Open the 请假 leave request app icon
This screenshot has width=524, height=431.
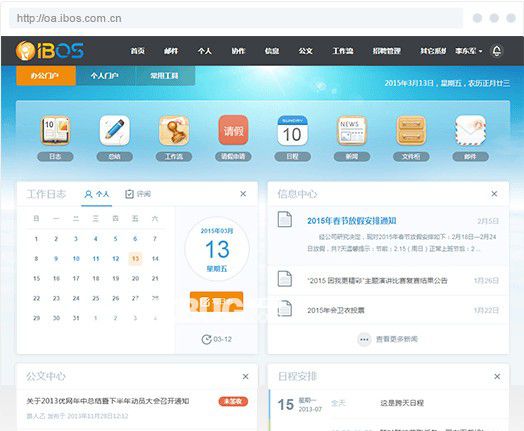233,130
